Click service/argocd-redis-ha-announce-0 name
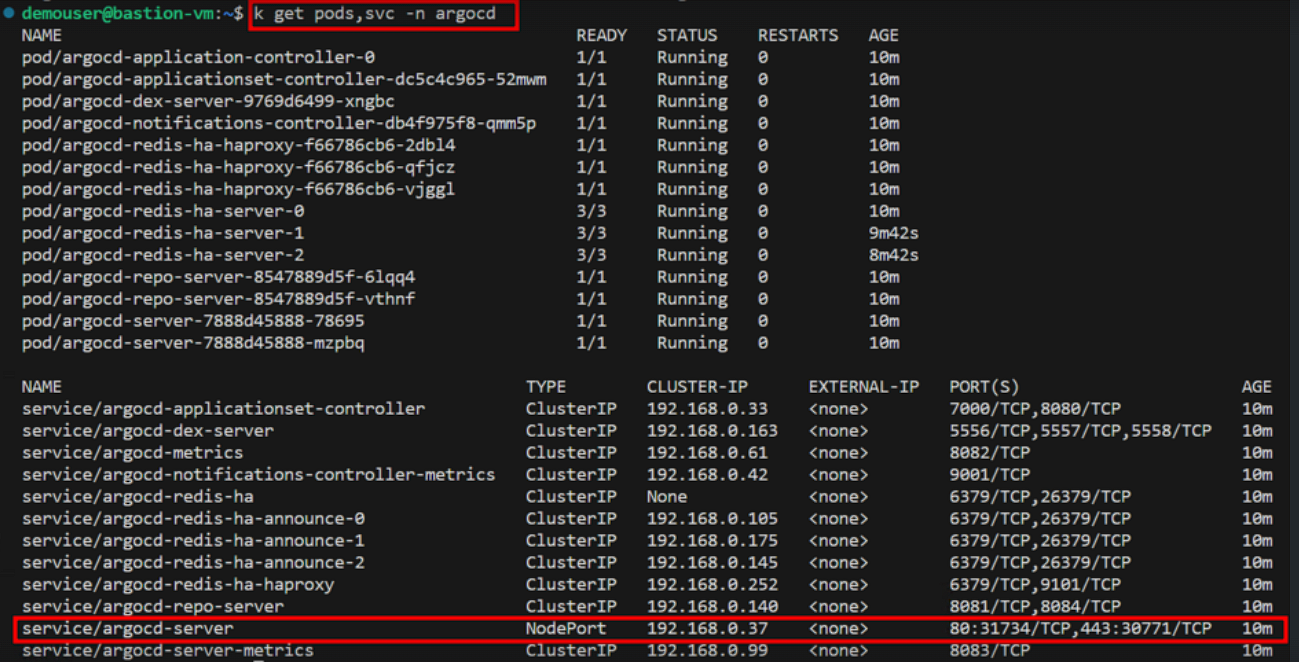This screenshot has height=662, width=1299. pos(193,518)
